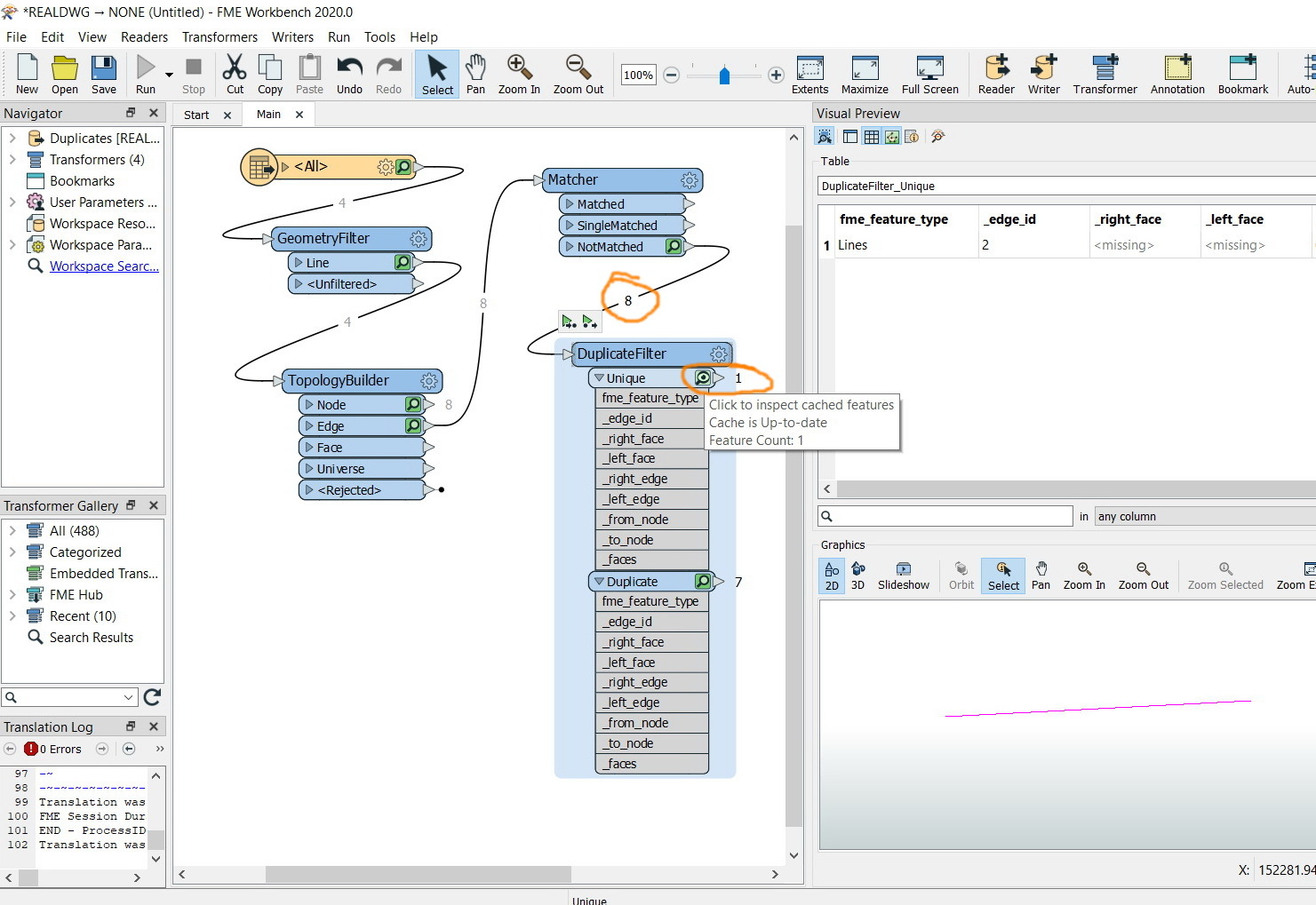Viewport: 1316px width, 905px height.
Task: Click the blue zoom slider handle
Action: click(724, 75)
